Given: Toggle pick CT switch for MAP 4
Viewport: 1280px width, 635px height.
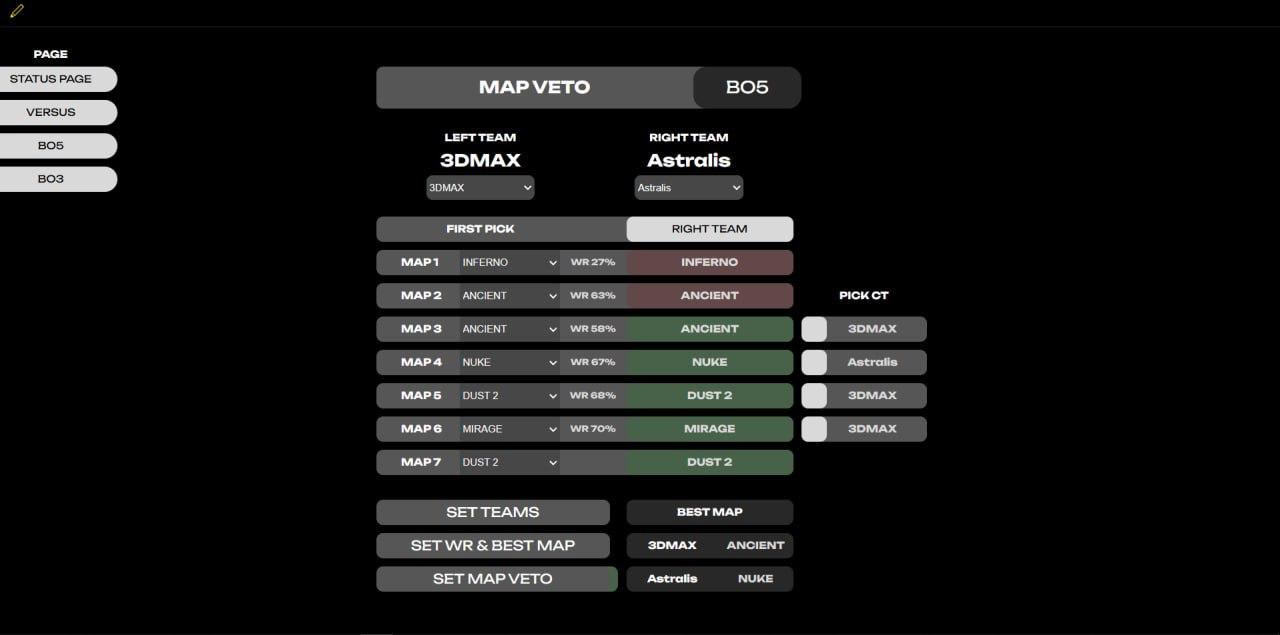Looking at the screenshot, I should pos(814,362).
